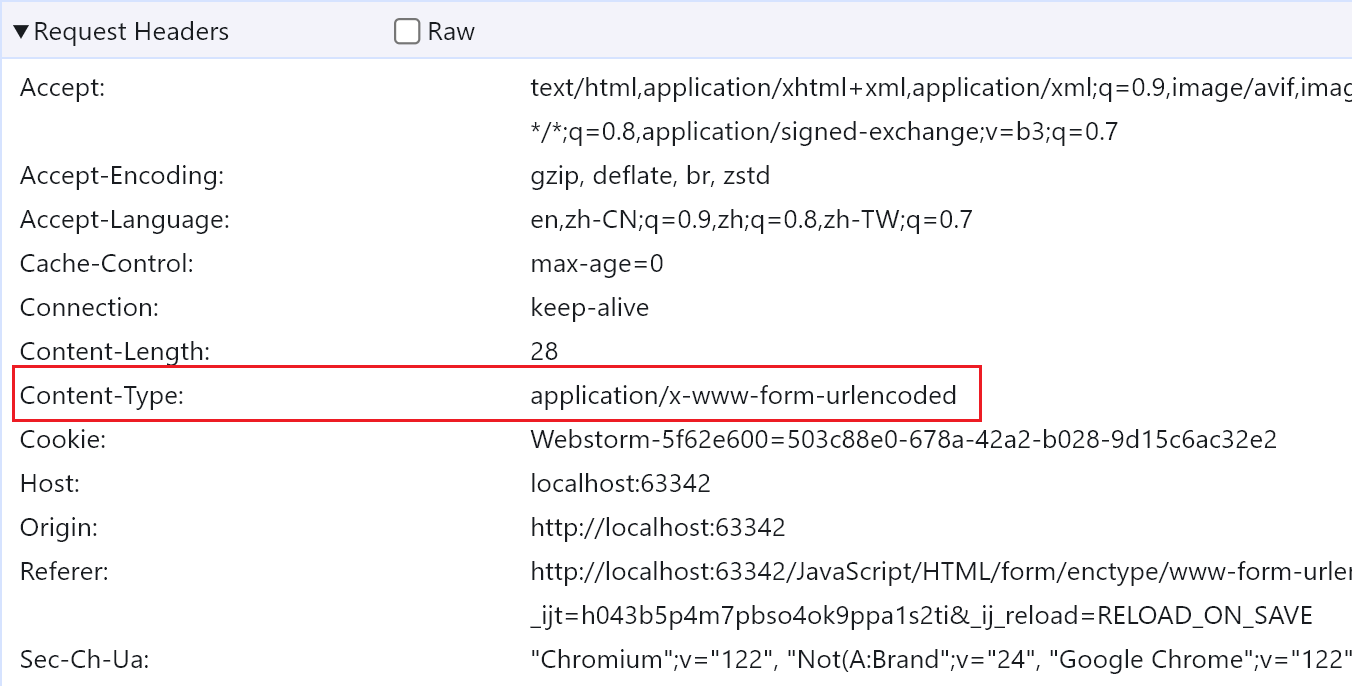Image resolution: width=1352 pixels, height=686 pixels.
Task: Click the Request Headers section title
Action: click(x=131, y=32)
